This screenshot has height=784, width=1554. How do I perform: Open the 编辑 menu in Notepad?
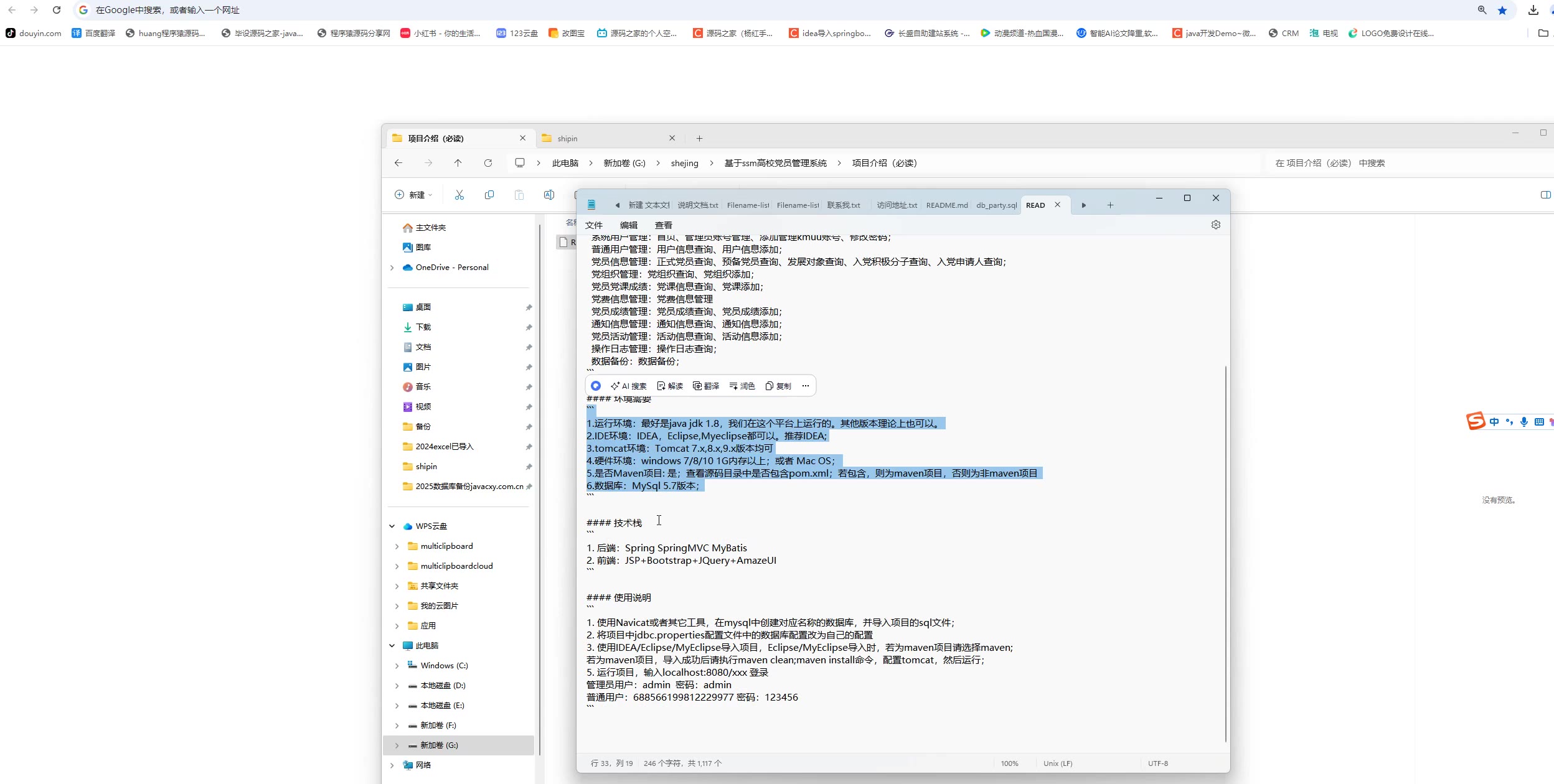click(x=628, y=225)
